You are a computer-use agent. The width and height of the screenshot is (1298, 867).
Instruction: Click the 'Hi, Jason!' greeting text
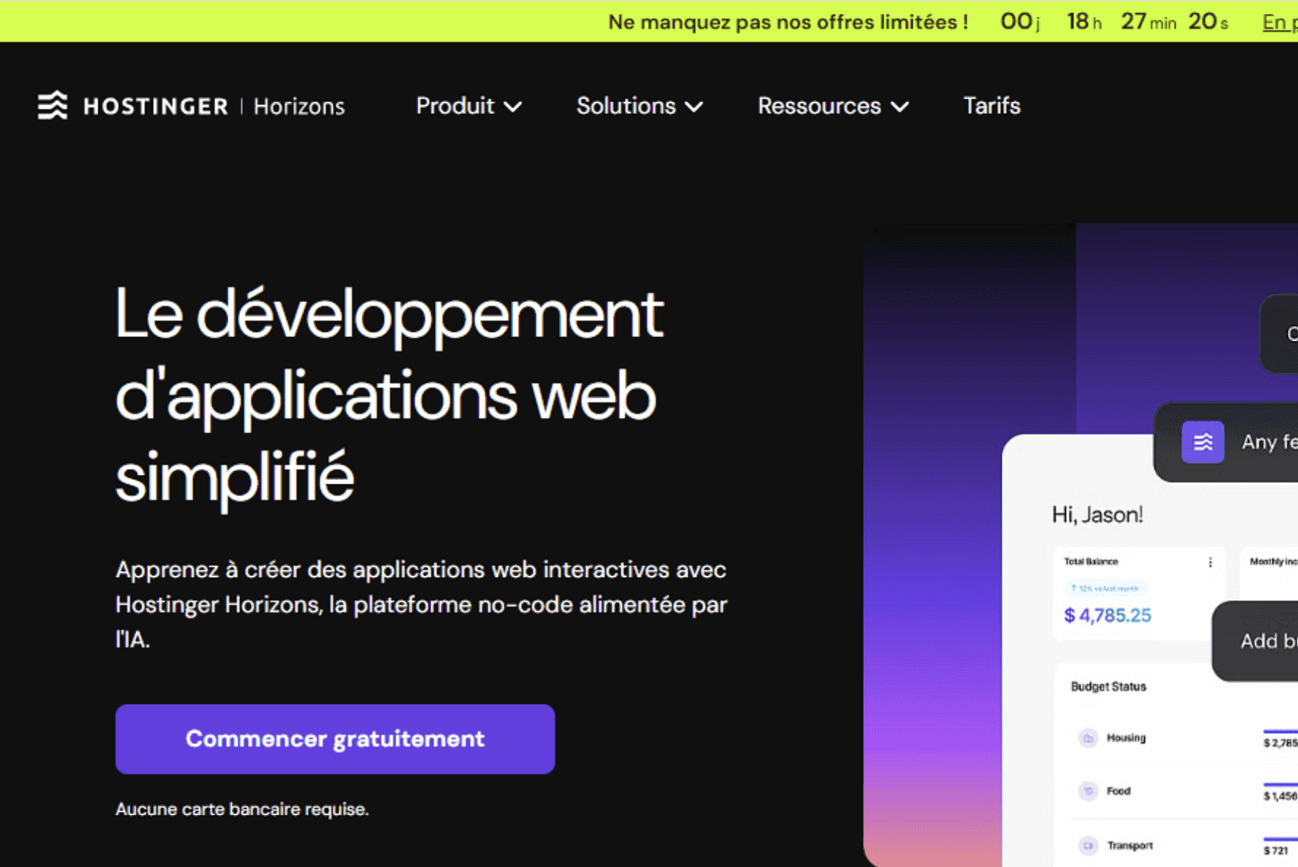pos(1097,515)
